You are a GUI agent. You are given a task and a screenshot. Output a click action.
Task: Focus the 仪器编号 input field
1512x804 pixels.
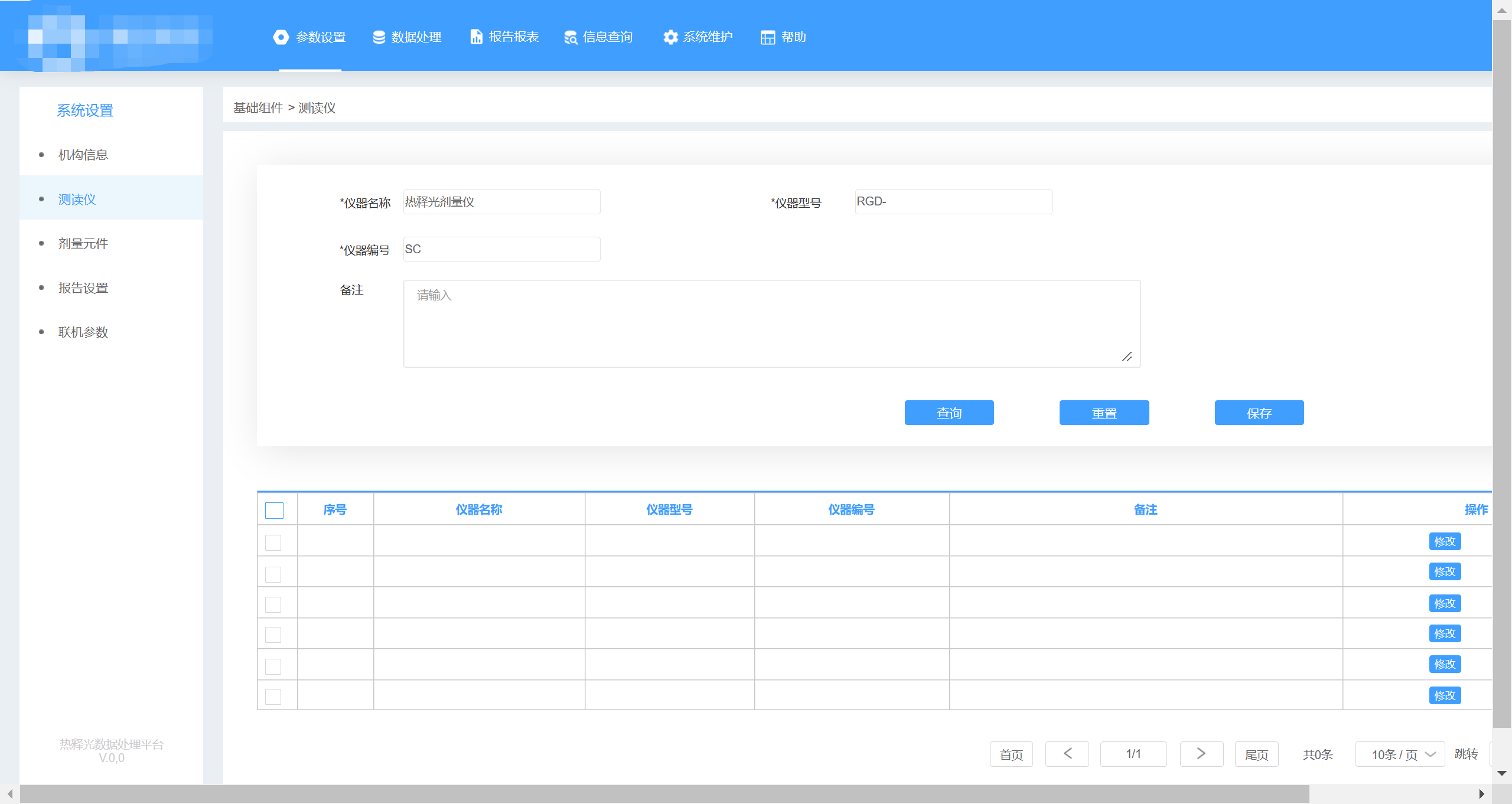(501, 249)
